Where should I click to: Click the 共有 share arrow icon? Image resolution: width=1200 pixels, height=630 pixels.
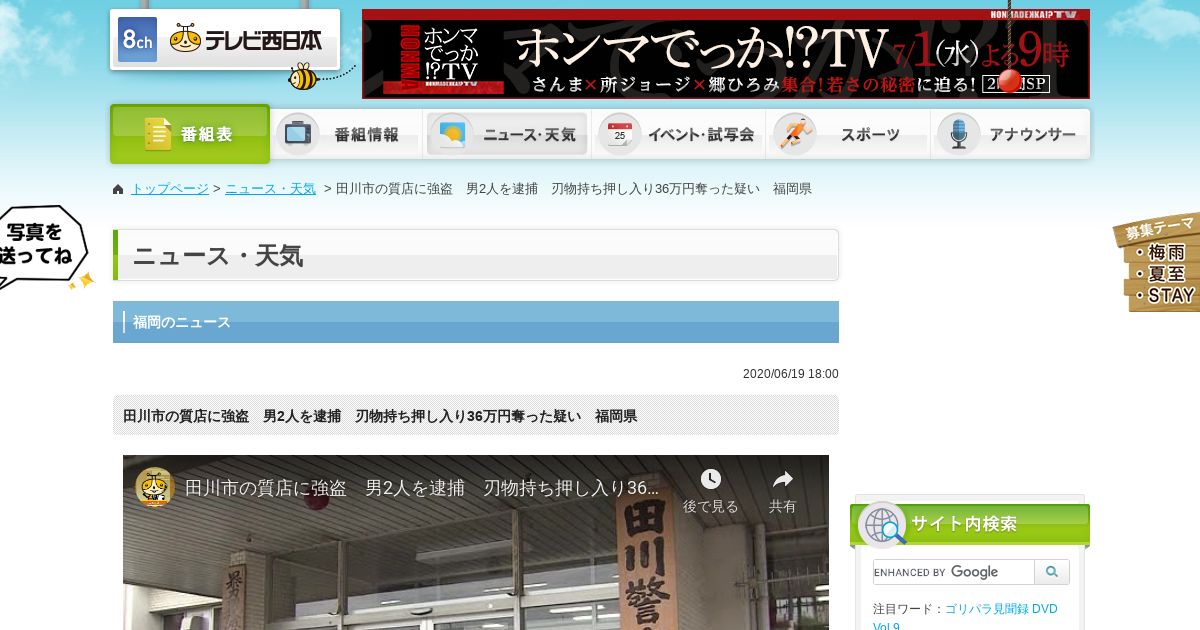point(783,479)
